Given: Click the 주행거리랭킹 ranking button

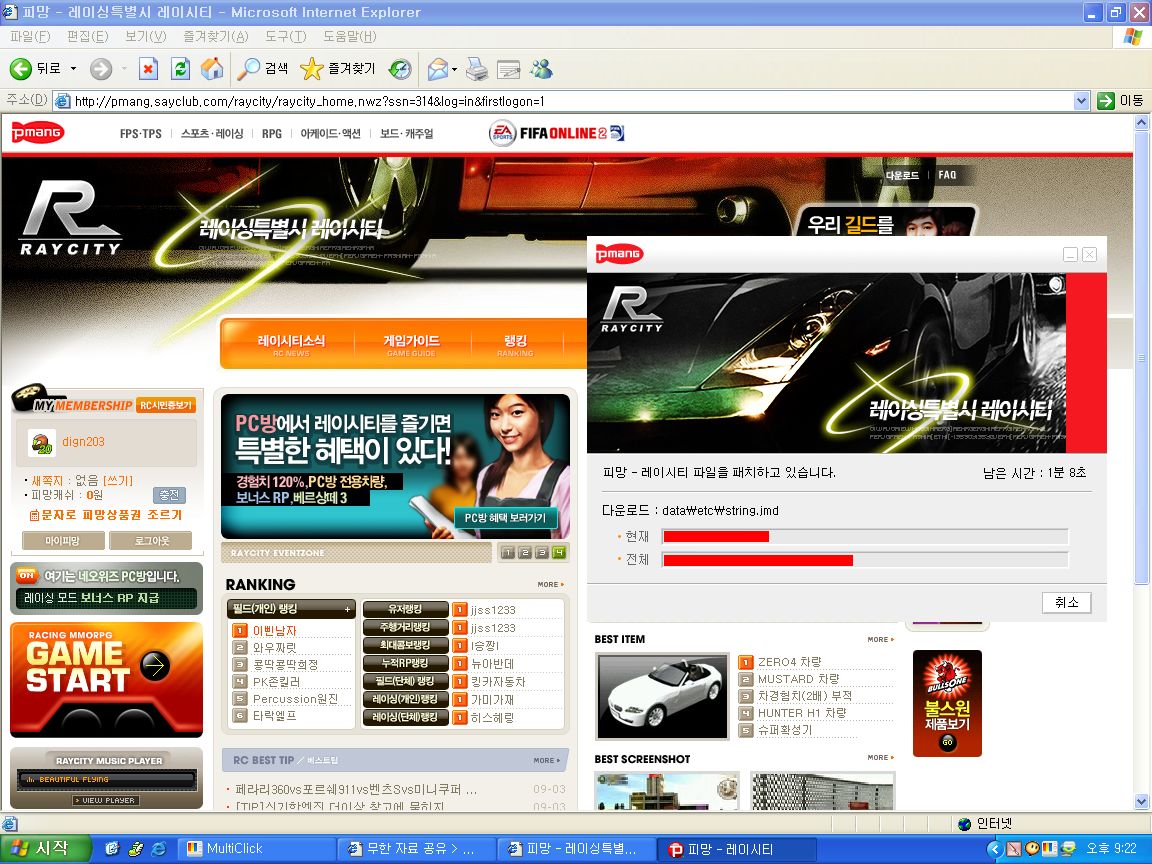Looking at the screenshot, I should coord(406,627).
